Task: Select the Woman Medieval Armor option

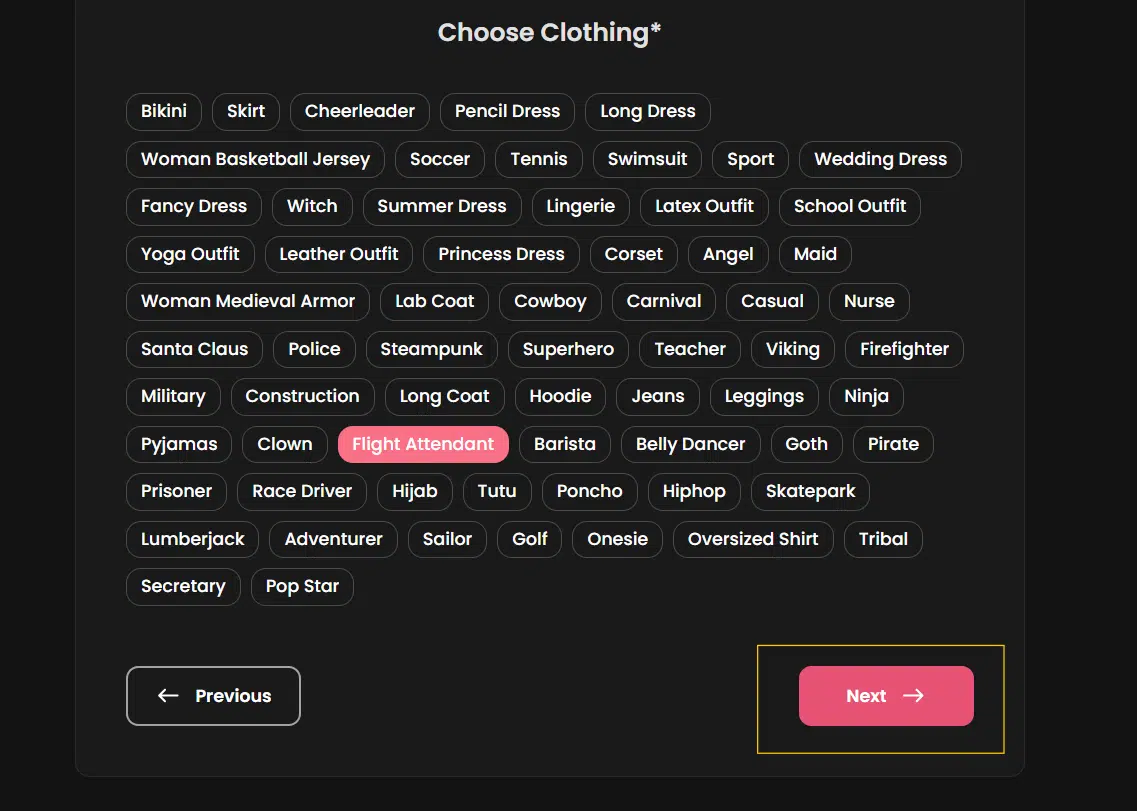Action: pyautogui.click(x=247, y=301)
